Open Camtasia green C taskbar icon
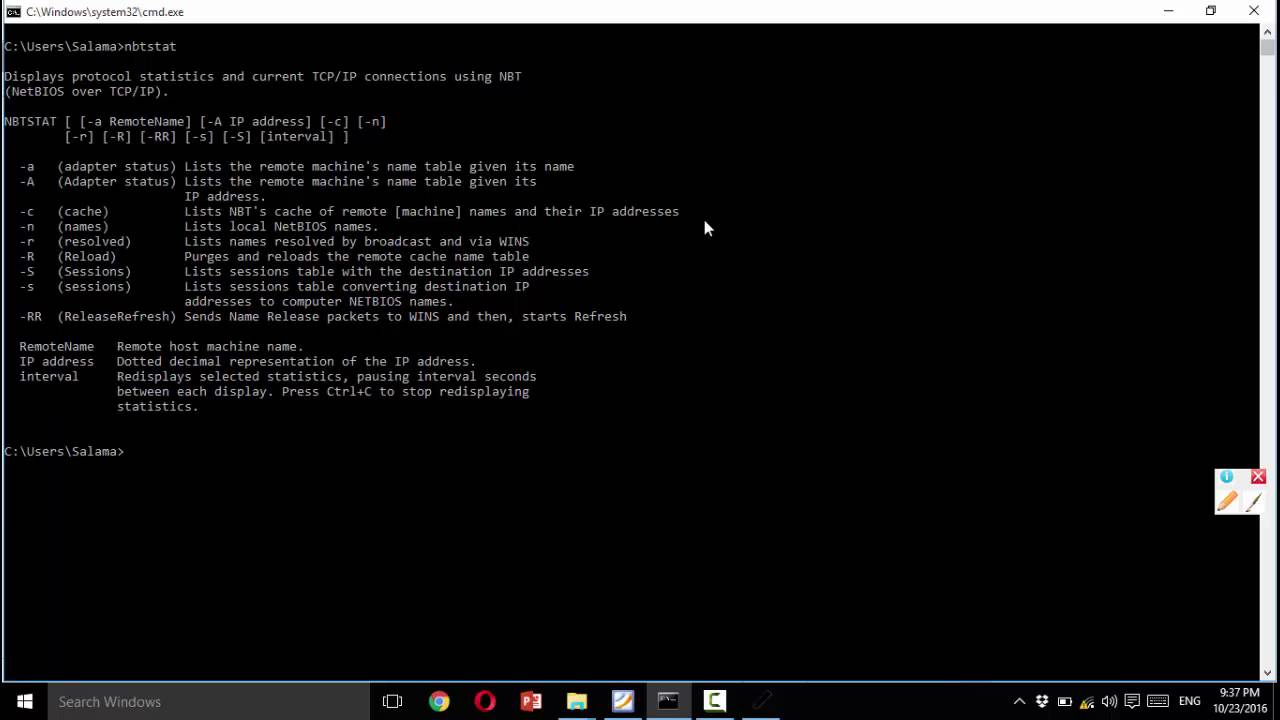This screenshot has height=720, width=1280. click(714, 701)
